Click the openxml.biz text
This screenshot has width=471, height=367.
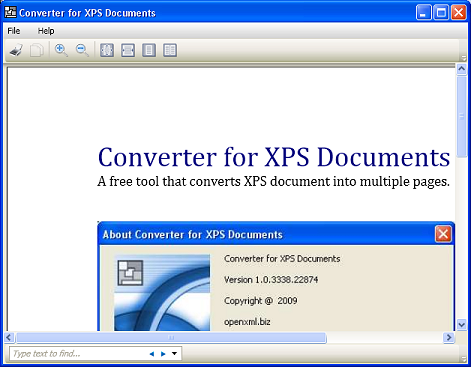(247, 322)
